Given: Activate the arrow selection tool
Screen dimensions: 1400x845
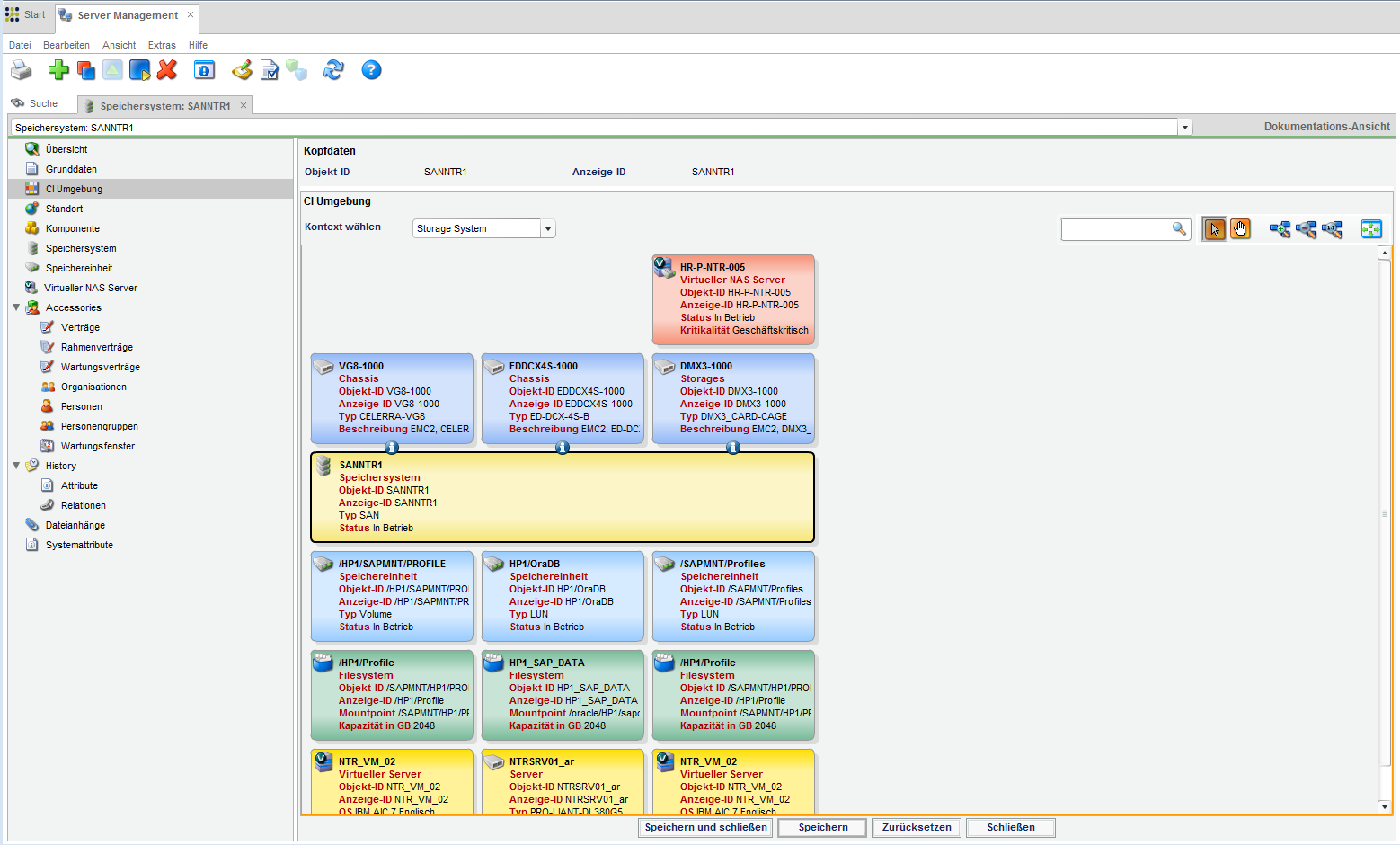Looking at the screenshot, I should pos(1213,229).
